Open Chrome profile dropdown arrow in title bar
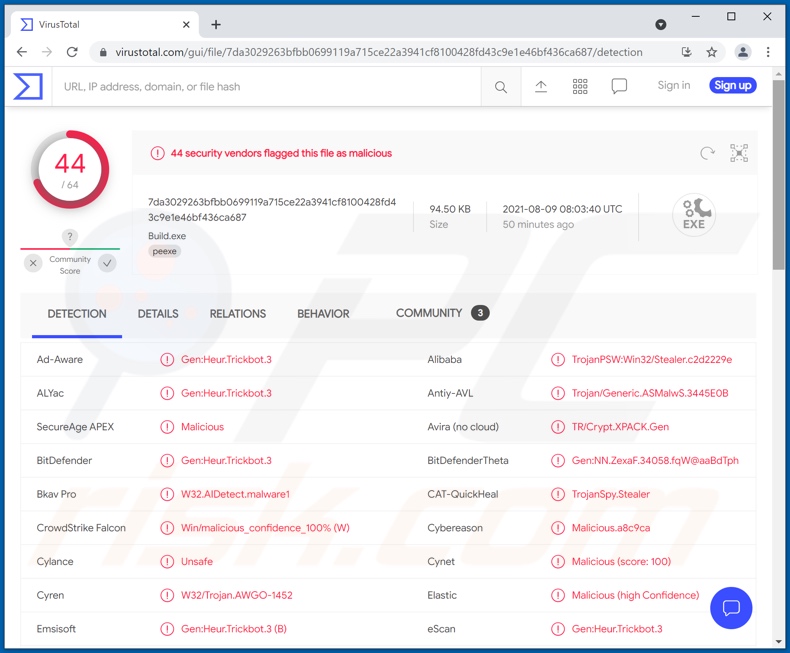Viewport: 790px width, 653px height. [661, 24]
